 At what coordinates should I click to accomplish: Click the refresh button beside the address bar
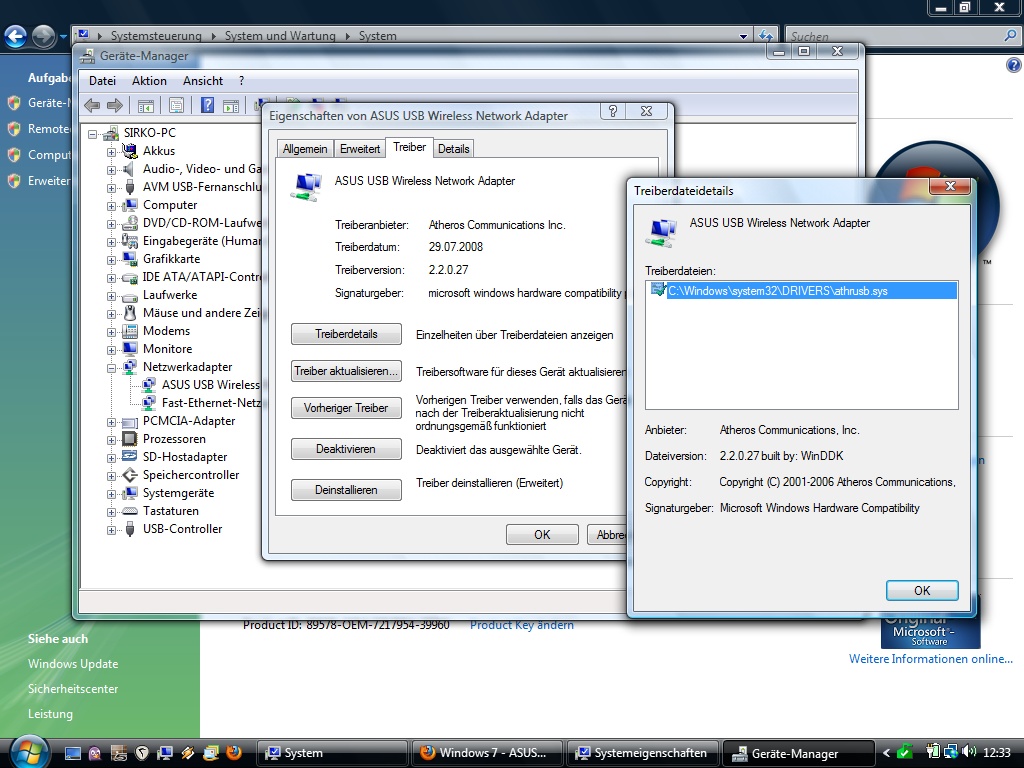[765, 35]
